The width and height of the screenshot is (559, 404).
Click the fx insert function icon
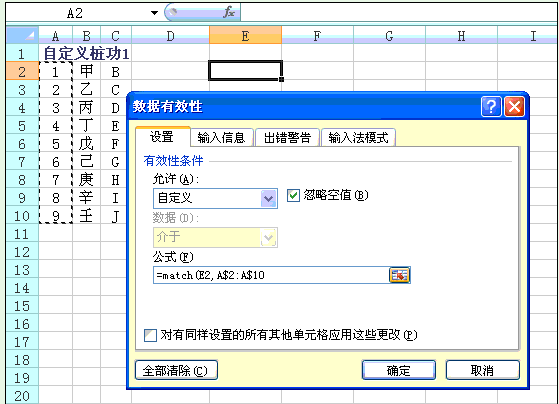point(229,12)
